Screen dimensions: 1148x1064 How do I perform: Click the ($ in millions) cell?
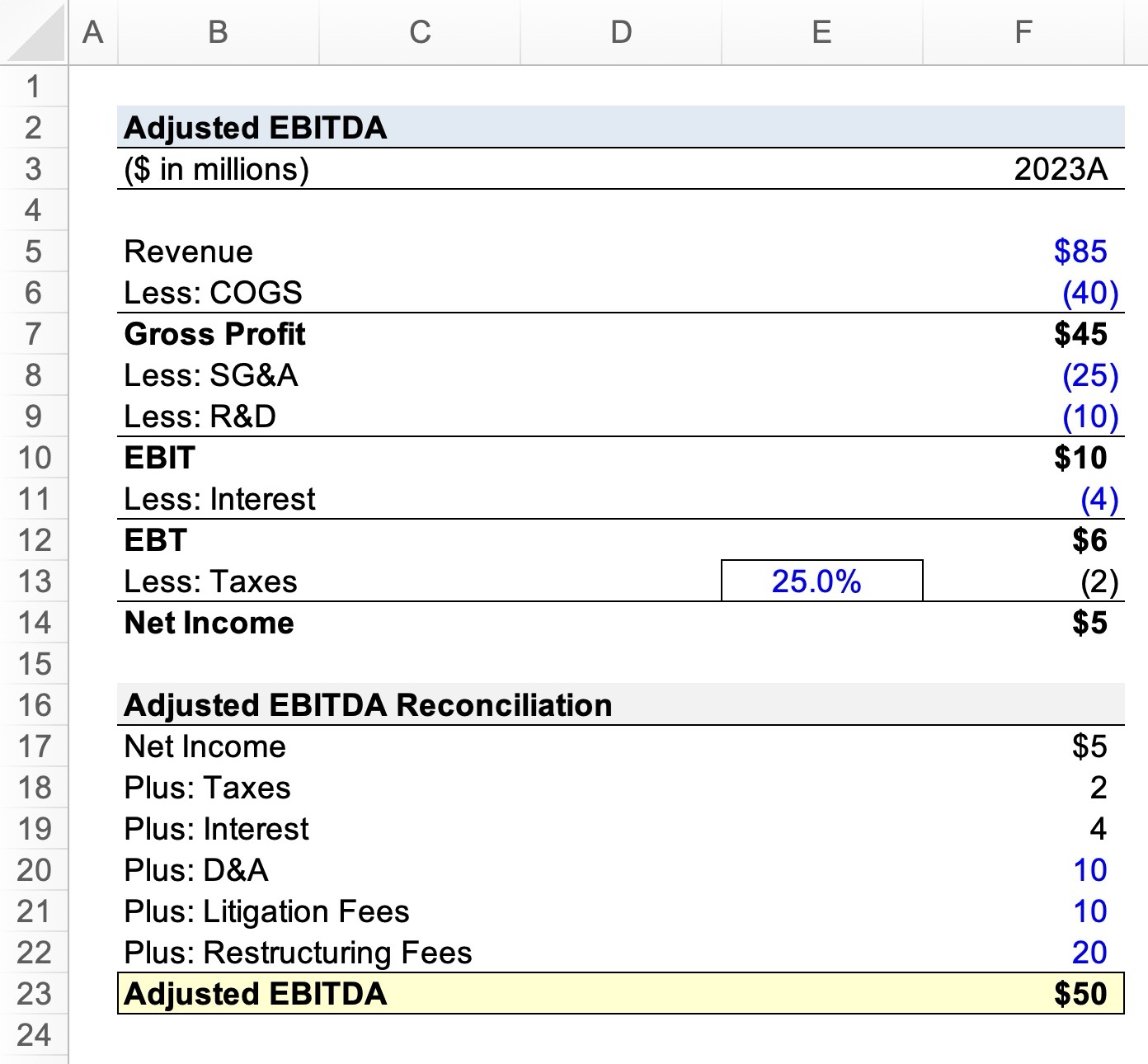(x=218, y=169)
